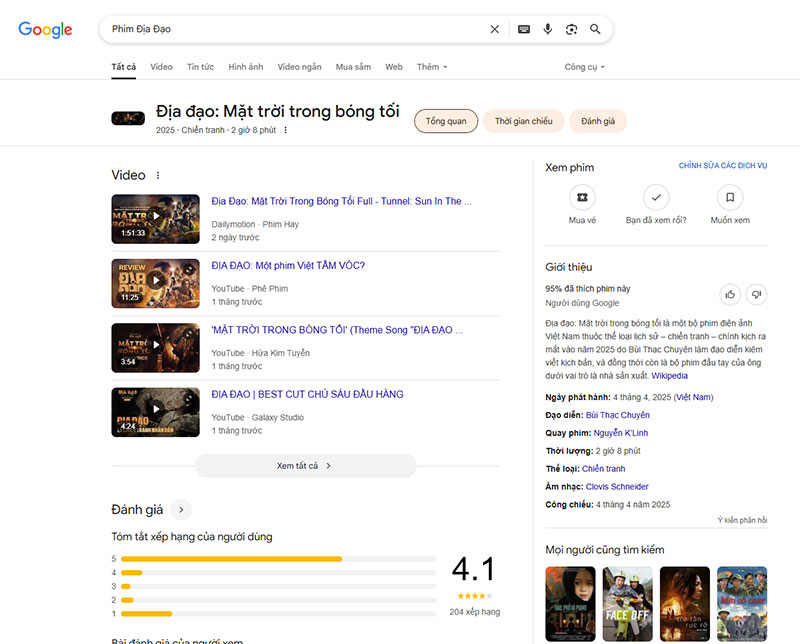Open the on-screen keyboard input tool
Viewport: 800px width, 644px height.
(523, 30)
